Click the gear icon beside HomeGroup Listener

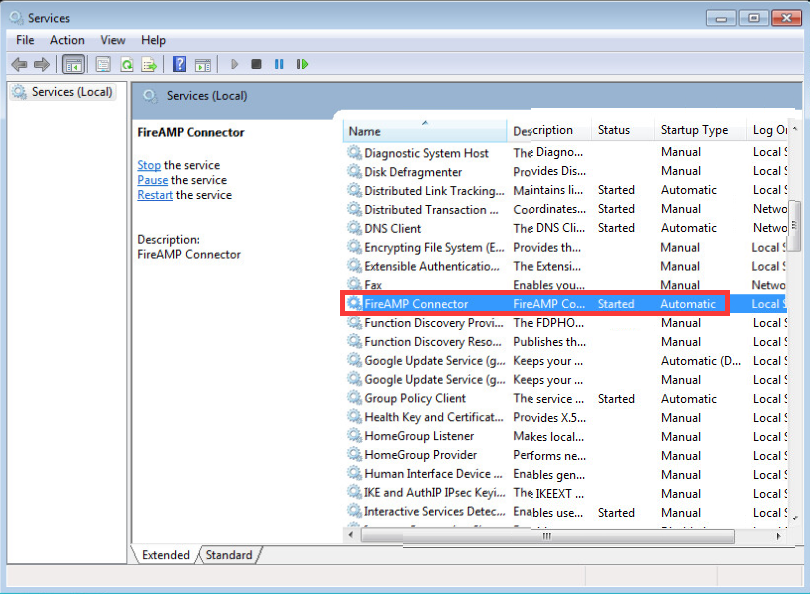click(354, 436)
